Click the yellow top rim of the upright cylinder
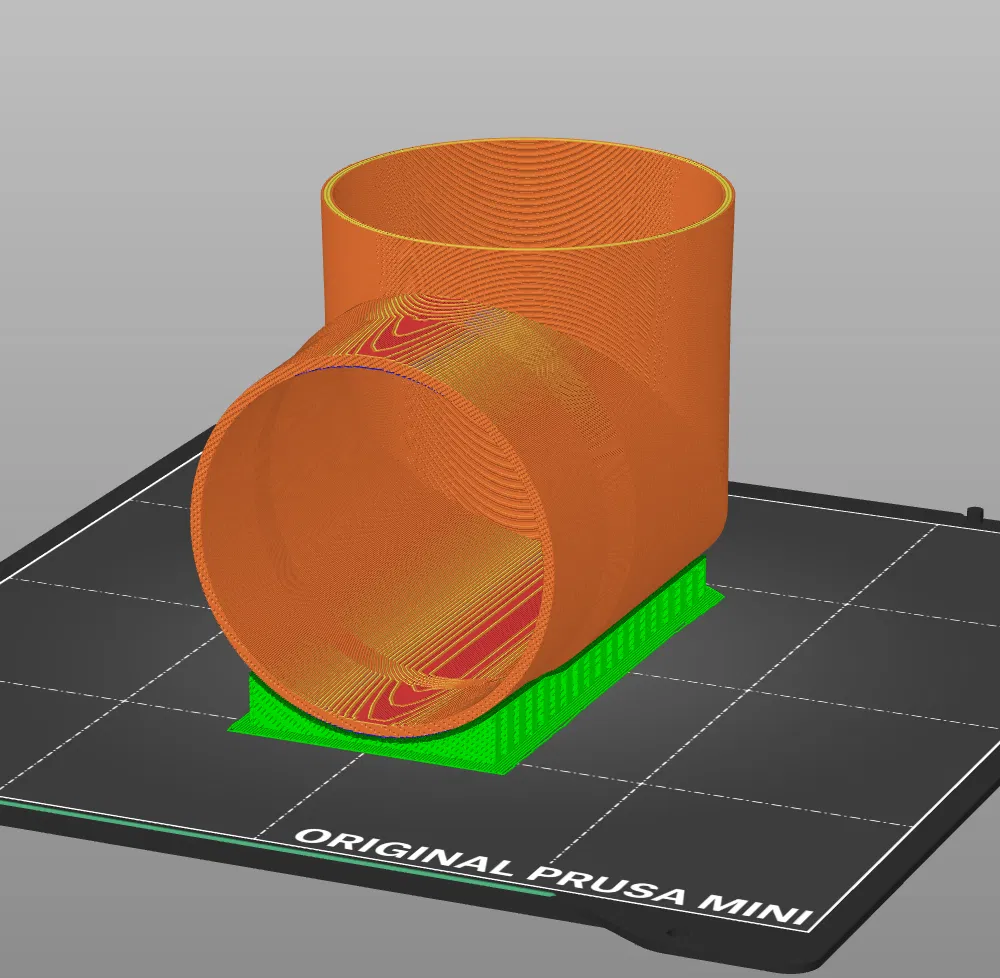This screenshot has height=978, width=1000. tap(527, 193)
